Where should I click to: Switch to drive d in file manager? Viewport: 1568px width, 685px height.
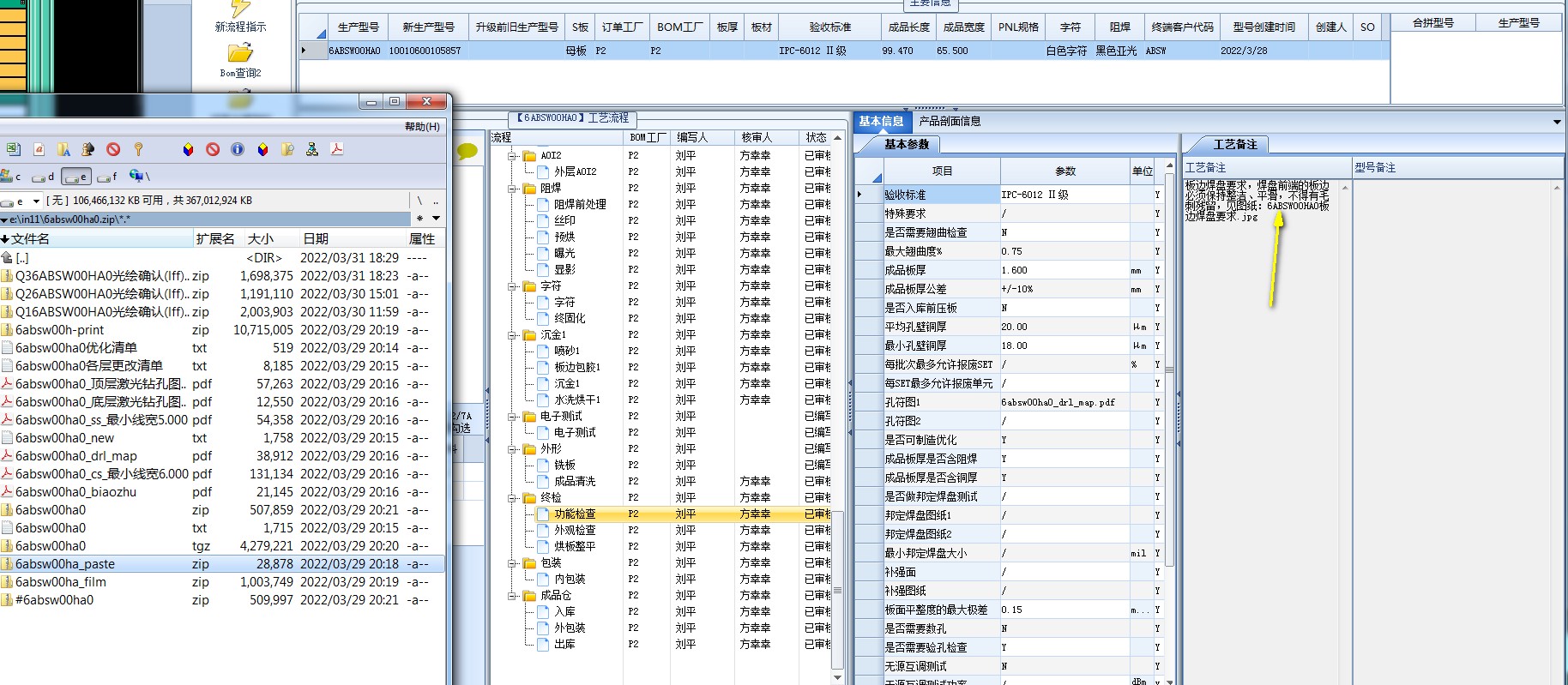point(43,177)
